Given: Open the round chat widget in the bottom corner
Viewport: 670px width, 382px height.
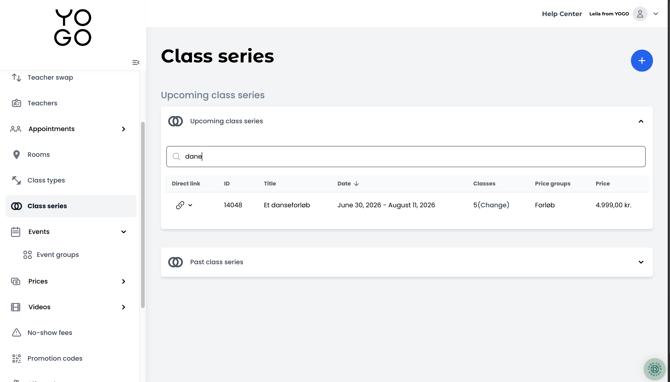Looking at the screenshot, I should (655, 368).
